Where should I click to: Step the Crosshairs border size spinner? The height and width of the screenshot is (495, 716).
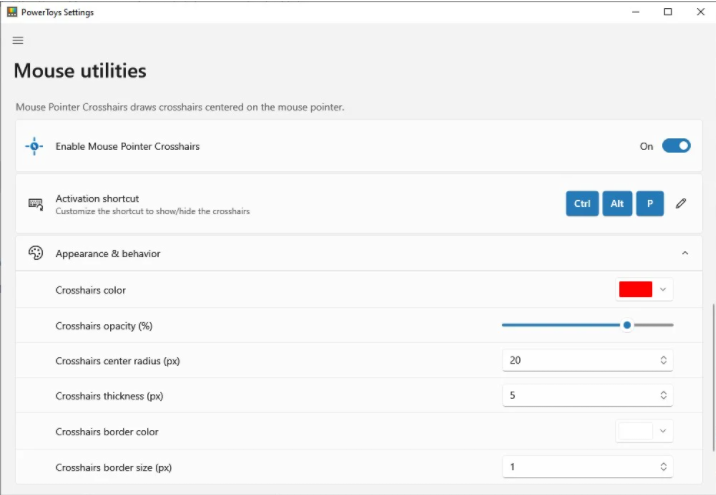663,467
